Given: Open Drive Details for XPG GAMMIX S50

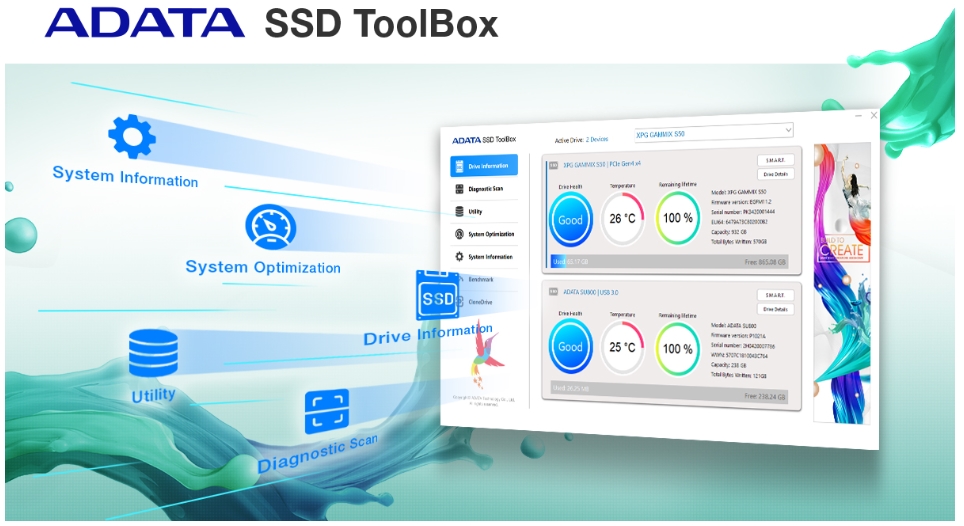Looking at the screenshot, I should click(775, 174).
